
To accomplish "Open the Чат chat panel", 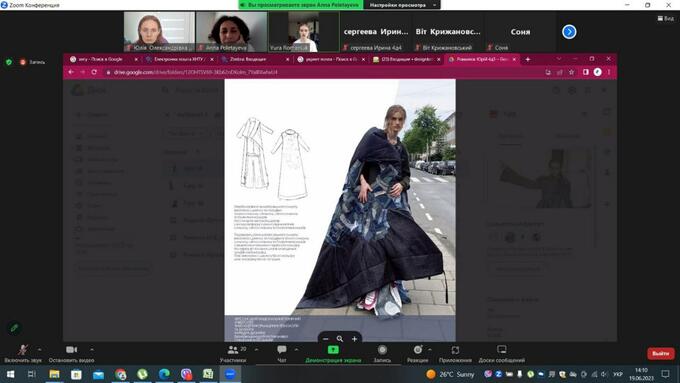I will [282, 354].
